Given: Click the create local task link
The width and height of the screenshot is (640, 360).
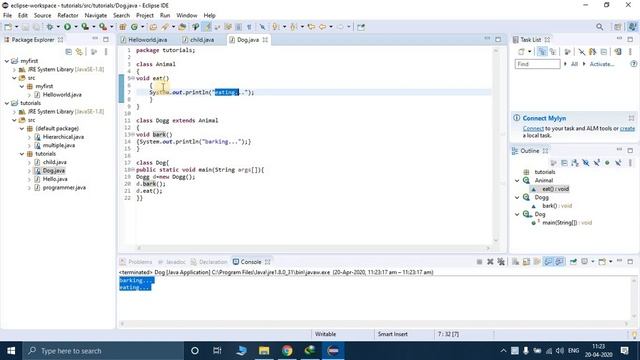Looking at the screenshot, I should pyautogui.click(x=627, y=129).
